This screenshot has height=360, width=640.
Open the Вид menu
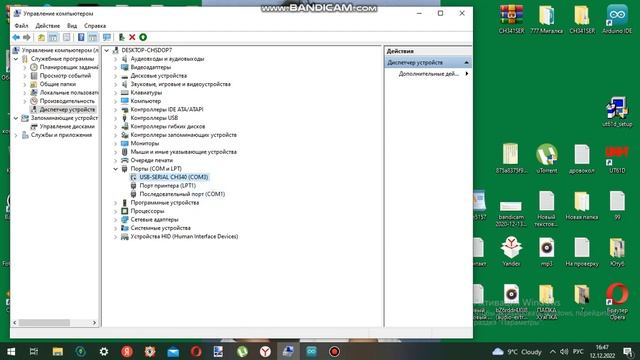[72, 26]
